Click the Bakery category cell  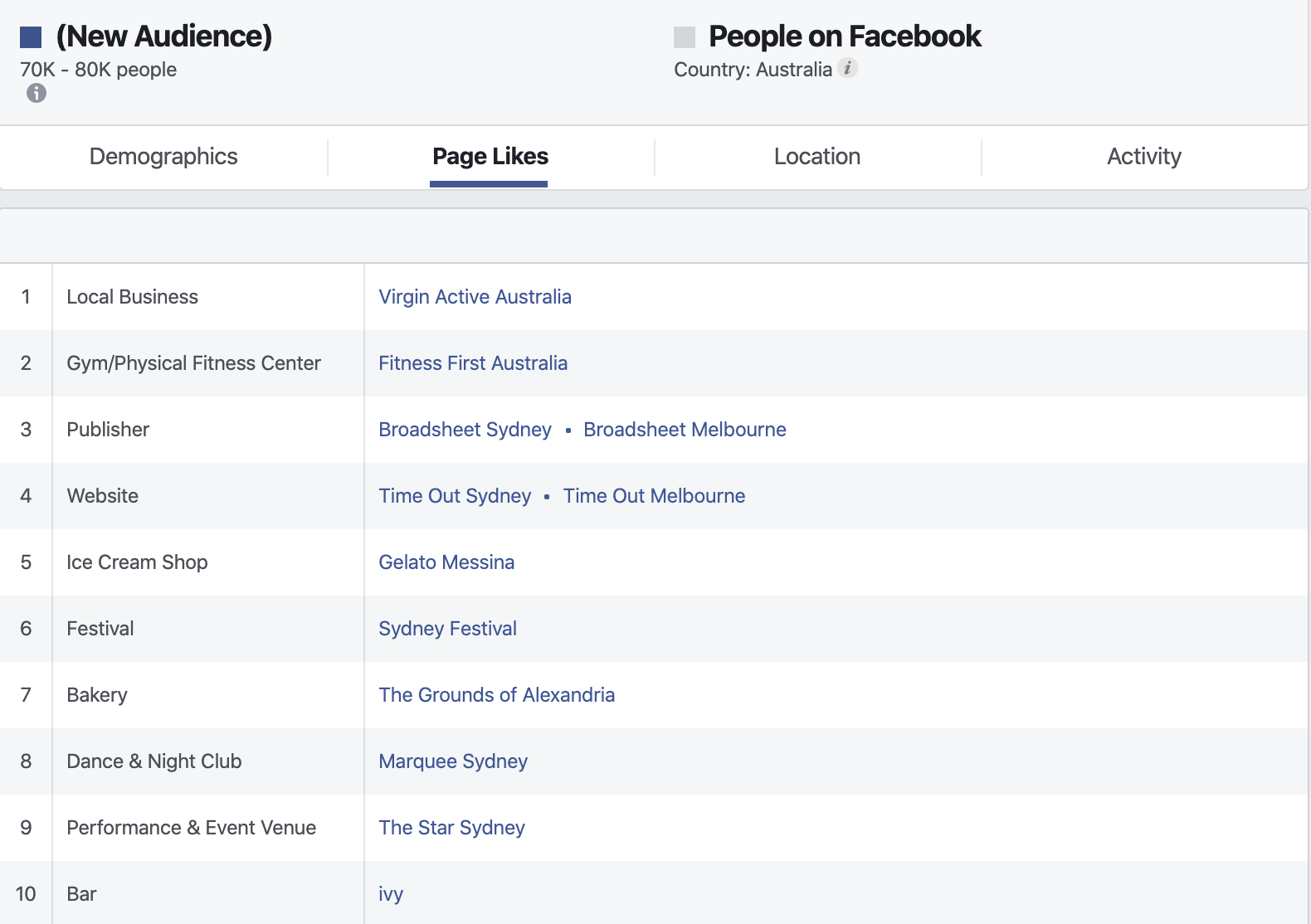pos(208,695)
